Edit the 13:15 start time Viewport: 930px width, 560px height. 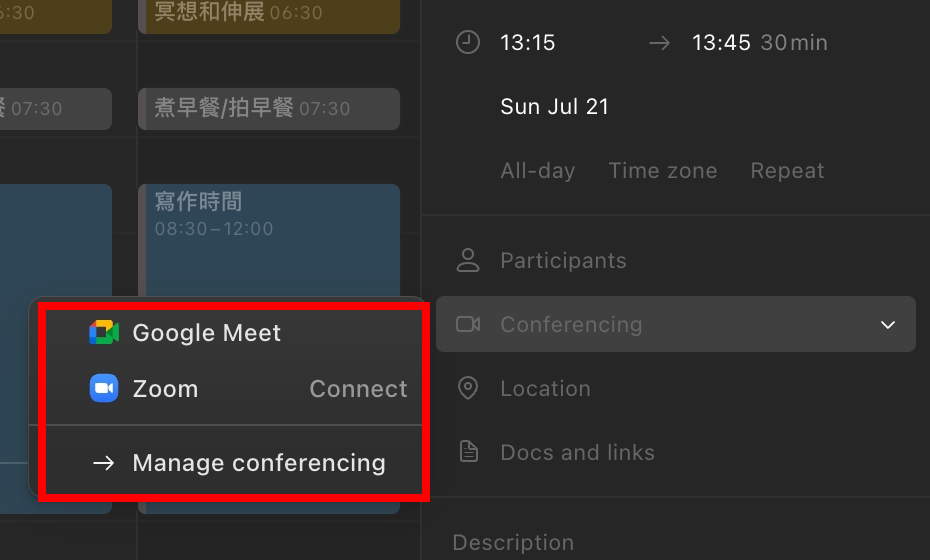528,43
